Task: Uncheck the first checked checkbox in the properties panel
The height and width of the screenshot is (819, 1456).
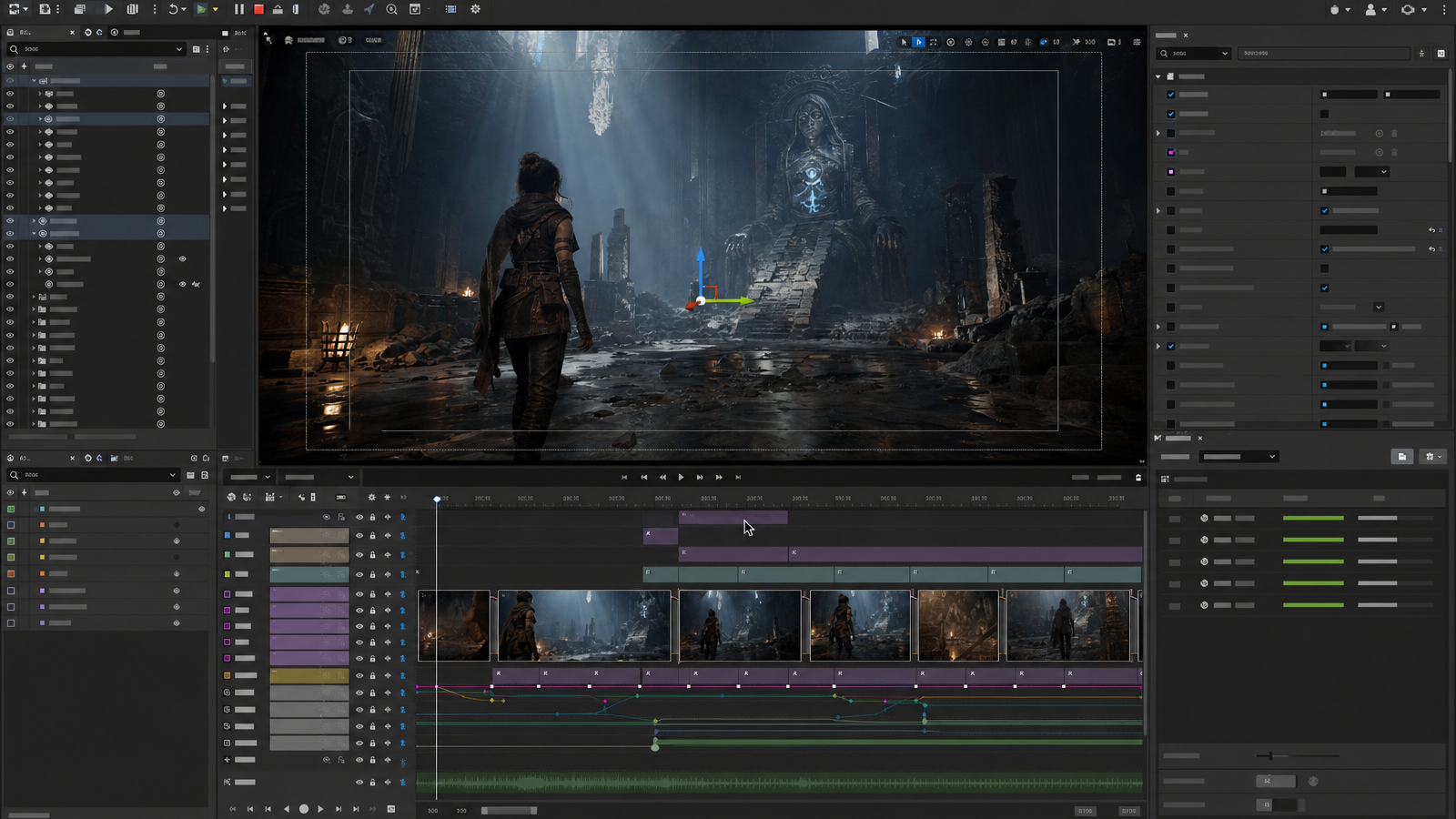Action: (x=1171, y=95)
